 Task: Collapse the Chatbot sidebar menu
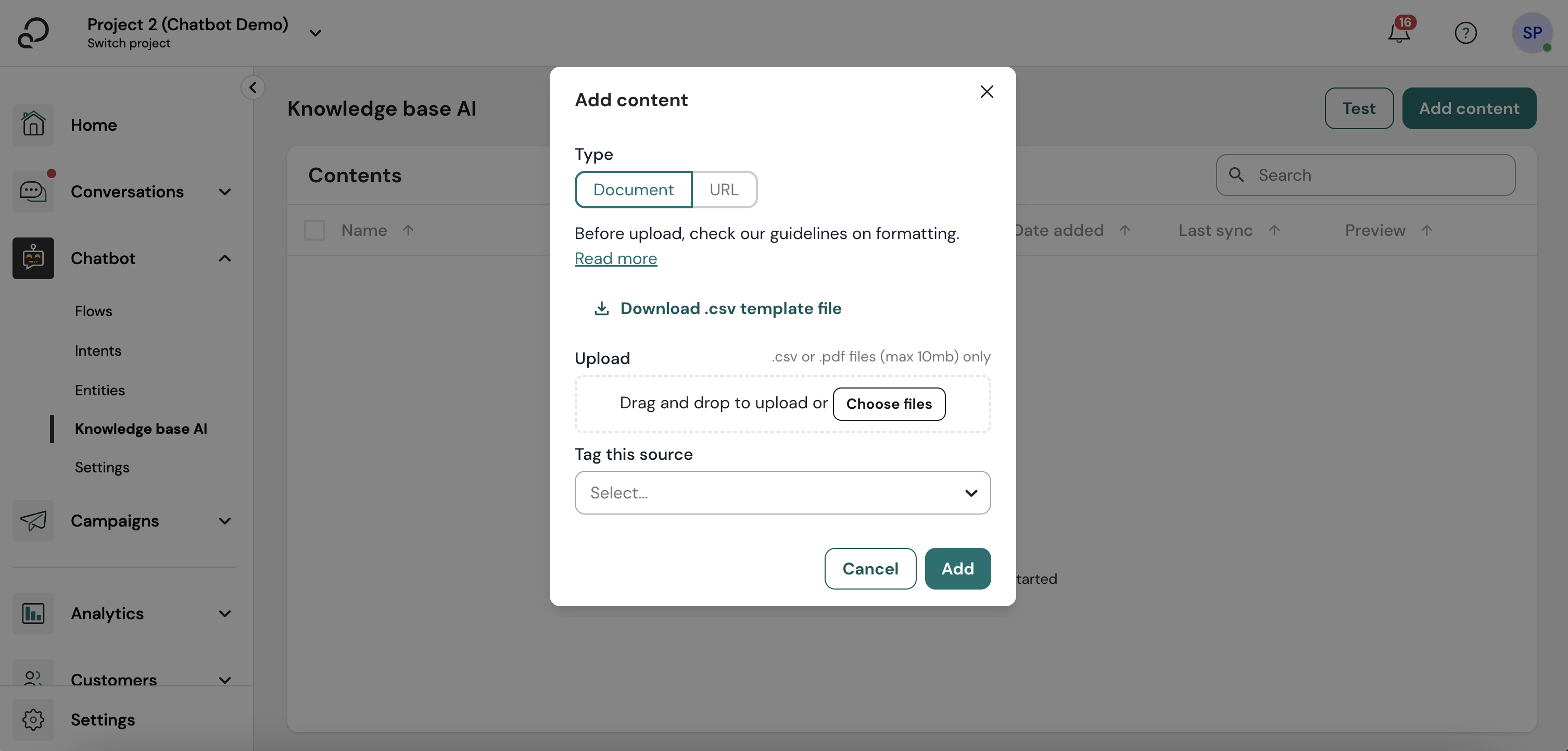[x=224, y=258]
